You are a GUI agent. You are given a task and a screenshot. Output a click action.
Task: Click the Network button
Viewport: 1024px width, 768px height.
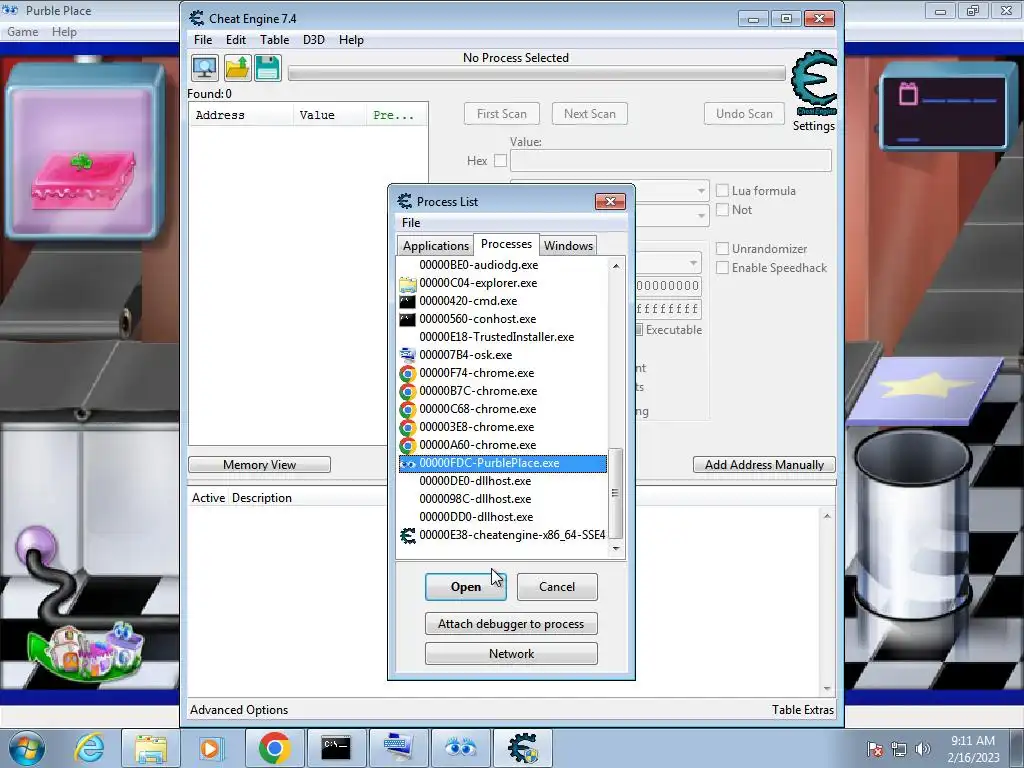click(x=511, y=654)
